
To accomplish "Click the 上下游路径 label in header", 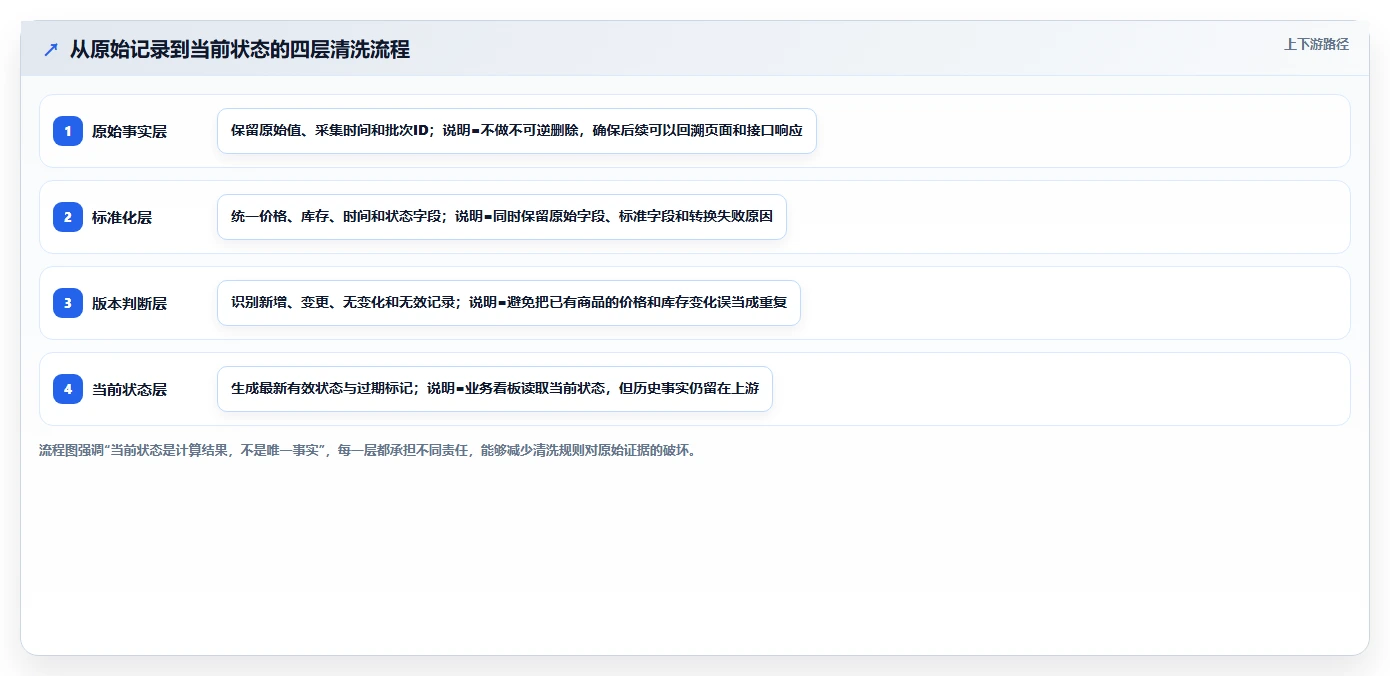I will (1316, 44).
